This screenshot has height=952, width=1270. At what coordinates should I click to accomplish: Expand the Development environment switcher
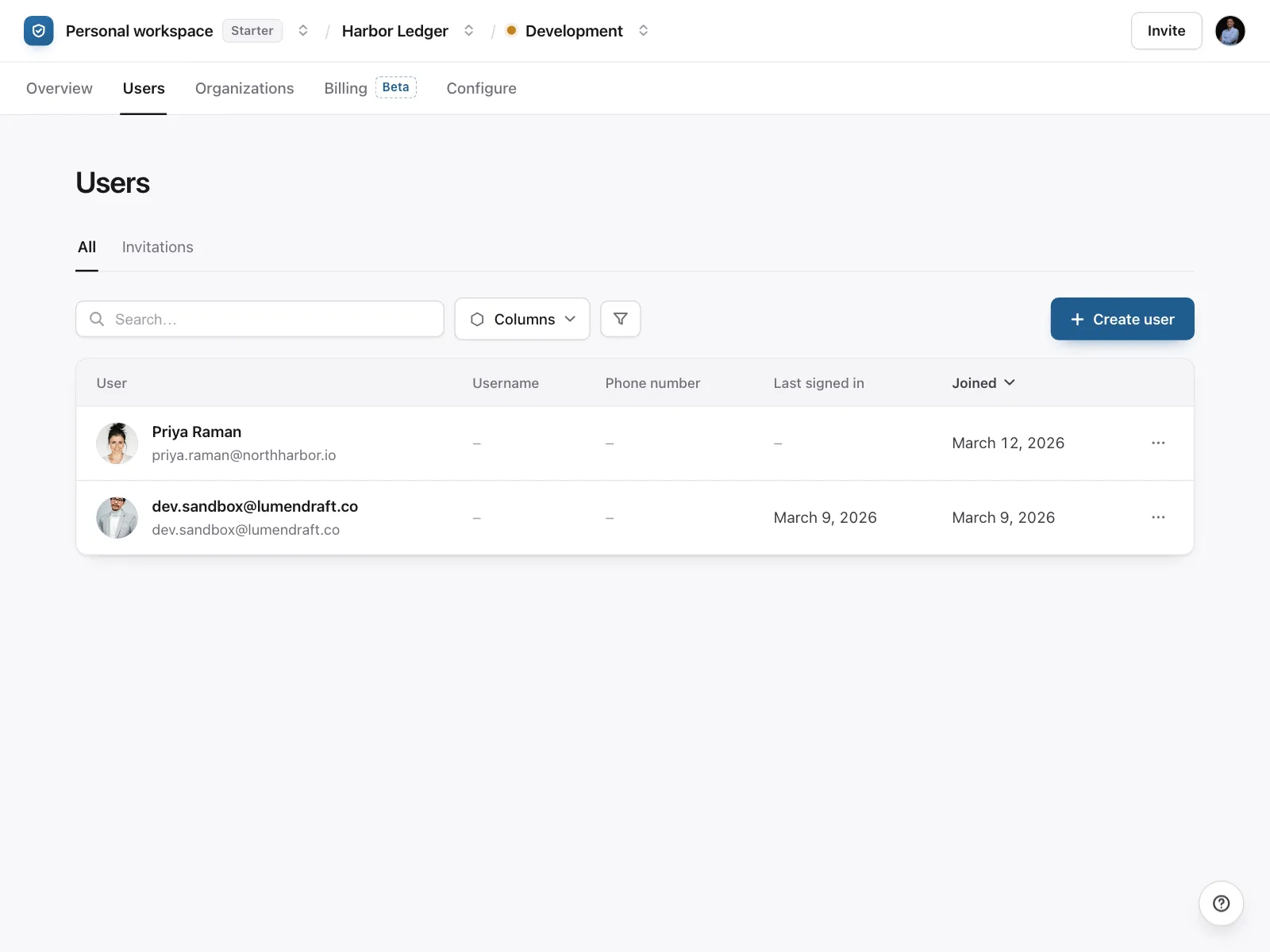point(644,31)
